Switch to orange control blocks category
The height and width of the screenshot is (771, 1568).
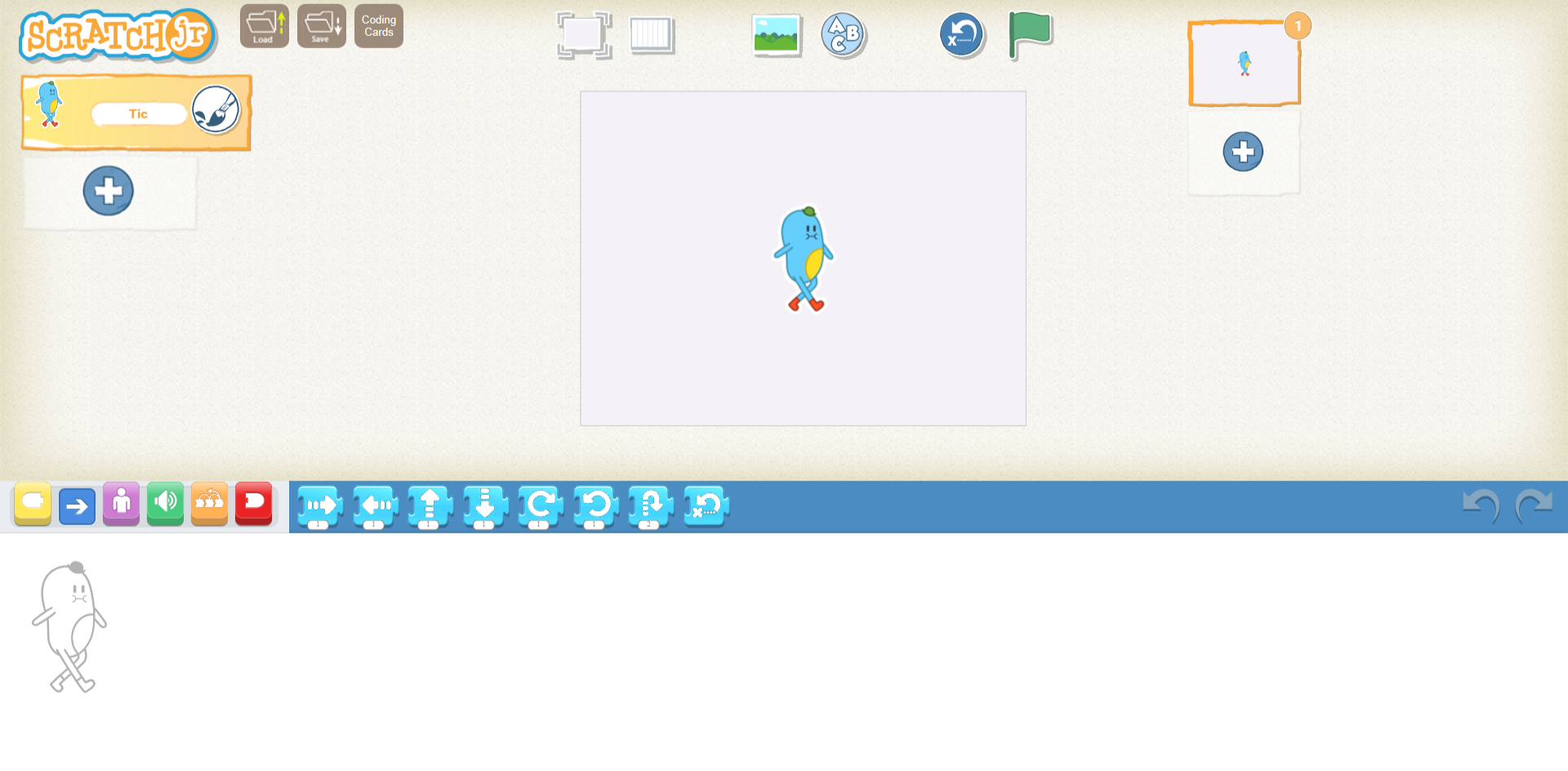209,504
